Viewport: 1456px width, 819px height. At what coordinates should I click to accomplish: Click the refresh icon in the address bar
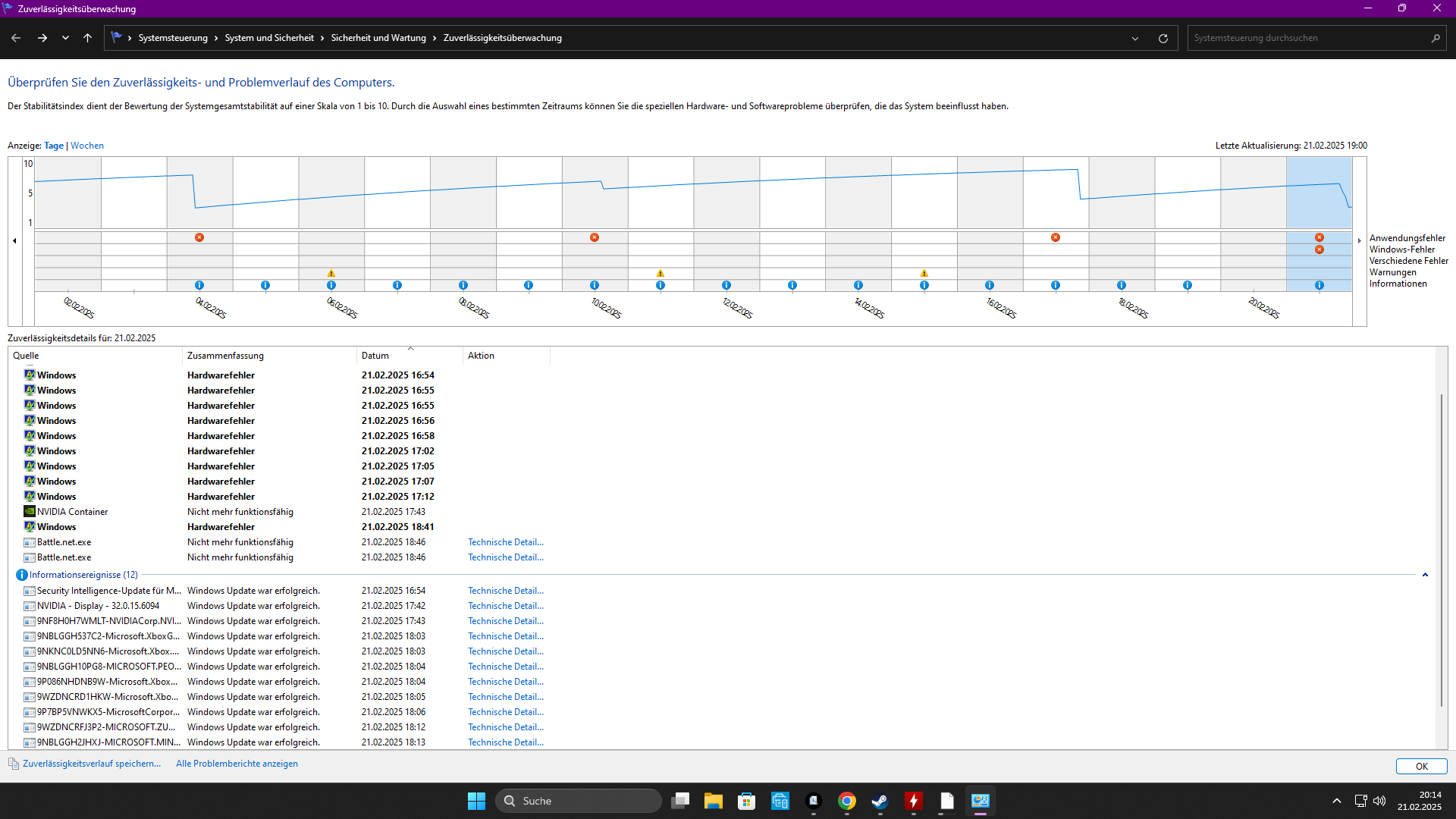1163,38
